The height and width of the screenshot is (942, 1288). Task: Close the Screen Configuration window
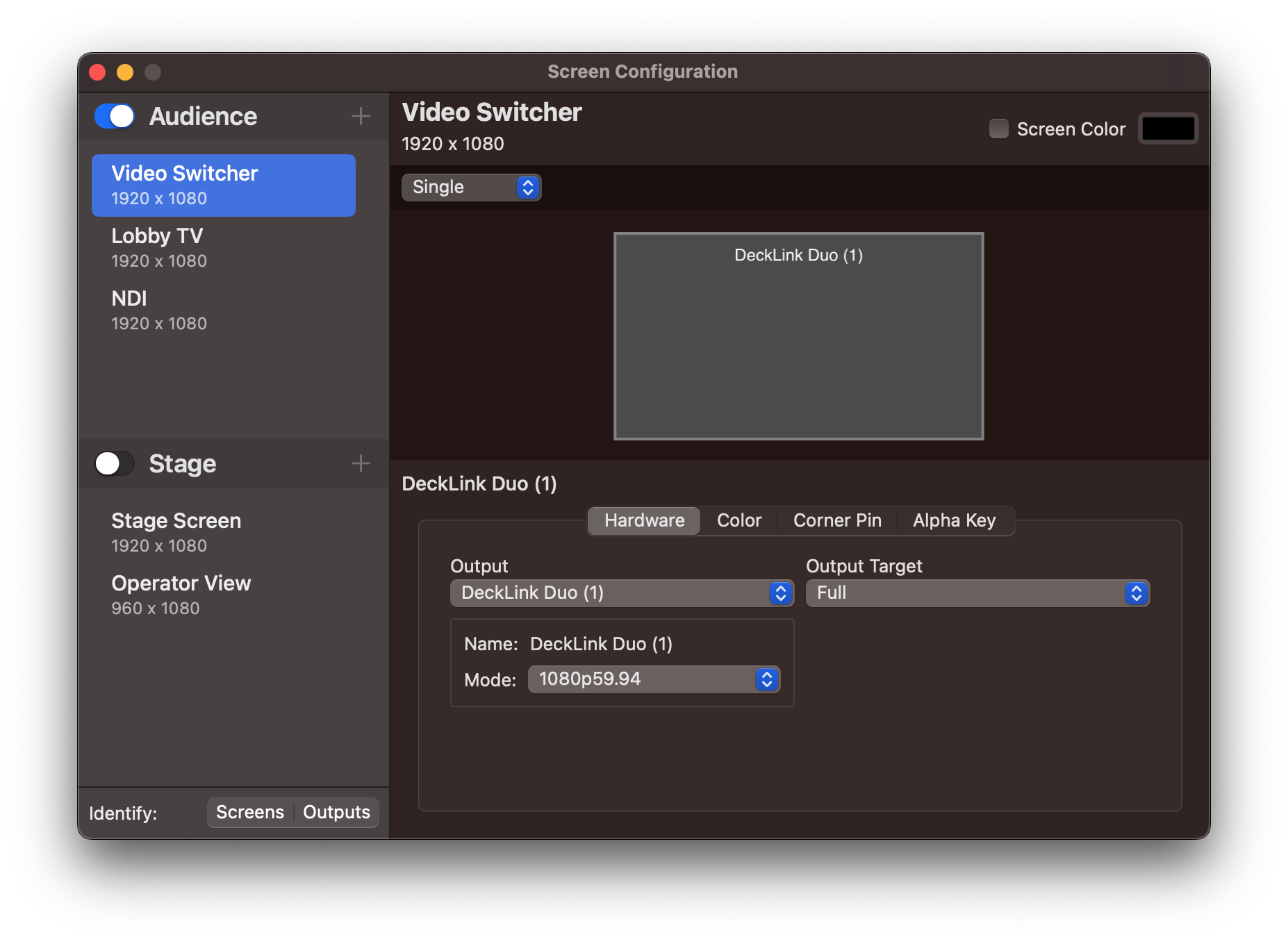point(97,72)
